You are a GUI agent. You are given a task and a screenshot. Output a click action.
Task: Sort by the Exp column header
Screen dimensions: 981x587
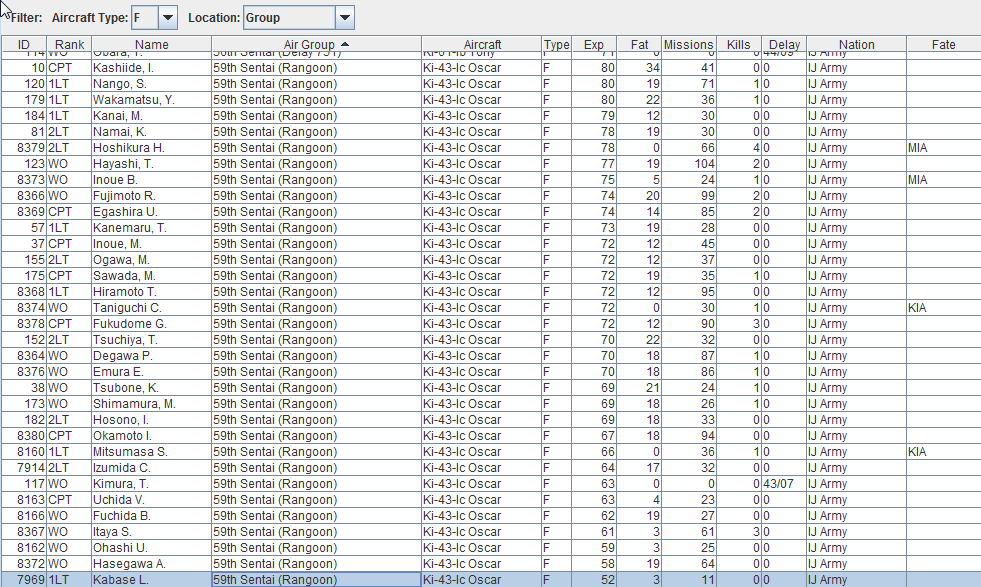pyautogui.click(x=594, y=44)
